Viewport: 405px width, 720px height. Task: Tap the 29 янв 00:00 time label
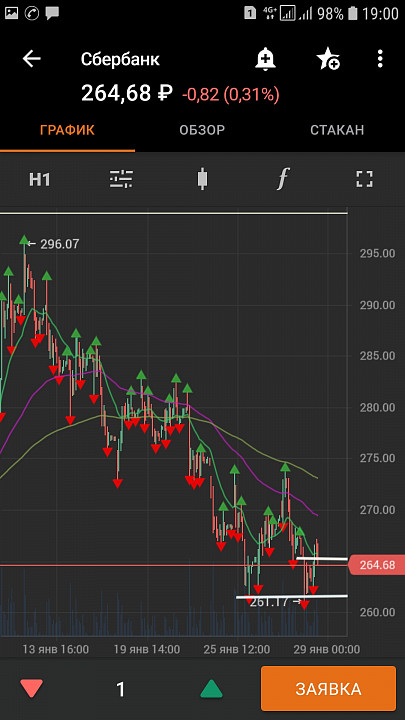[327, 649]
